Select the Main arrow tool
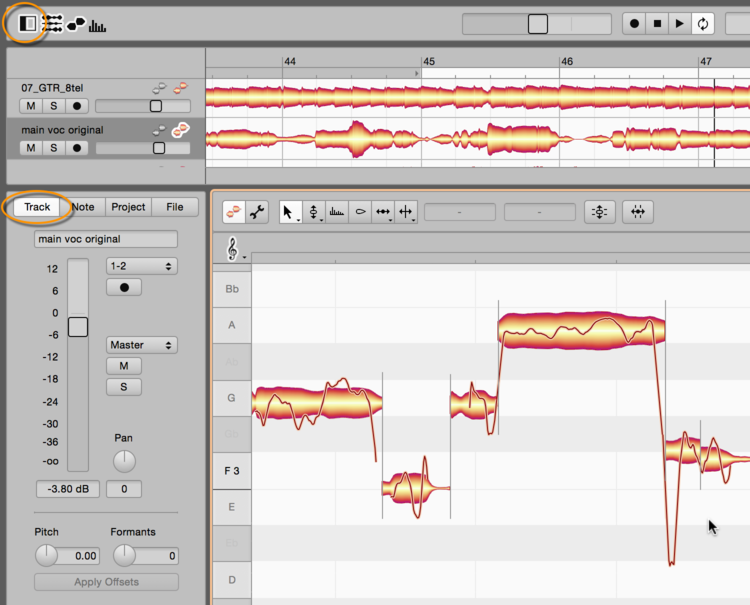This screenshot has height=605, width=750. tap(290, 212)
